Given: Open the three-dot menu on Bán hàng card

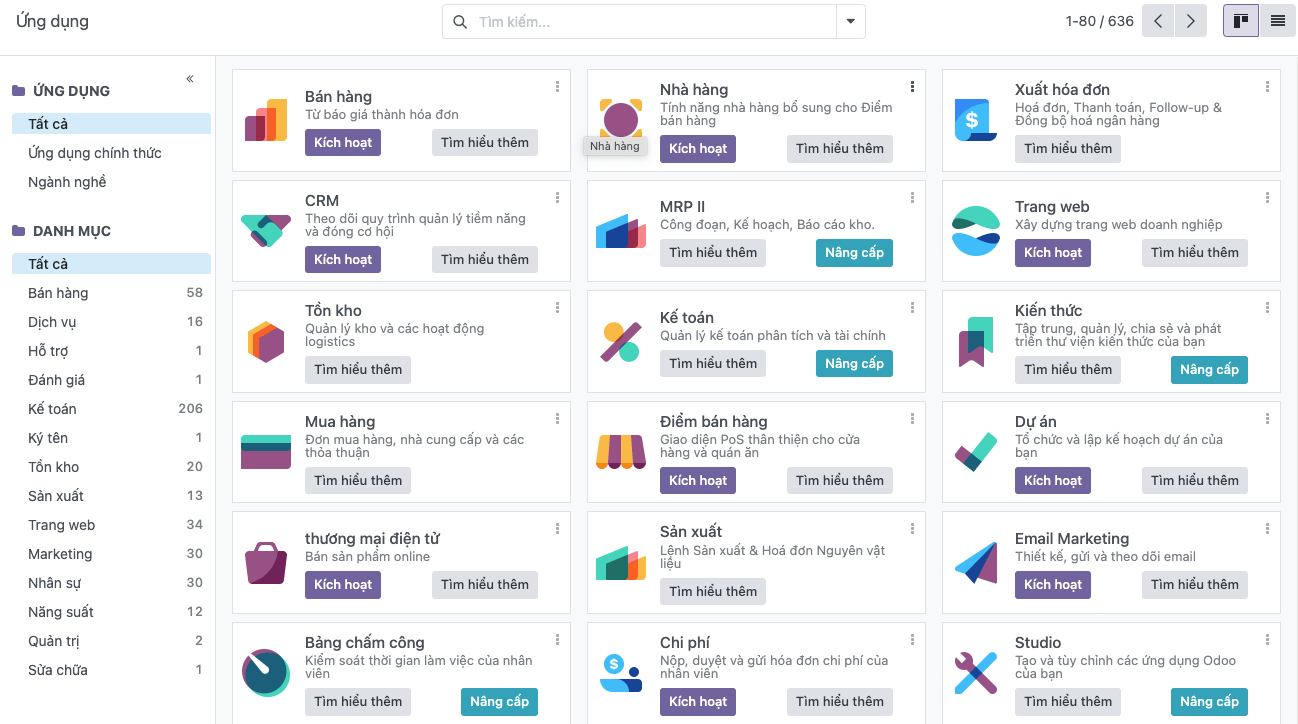Looking at the screenshot, I should 557,87.
